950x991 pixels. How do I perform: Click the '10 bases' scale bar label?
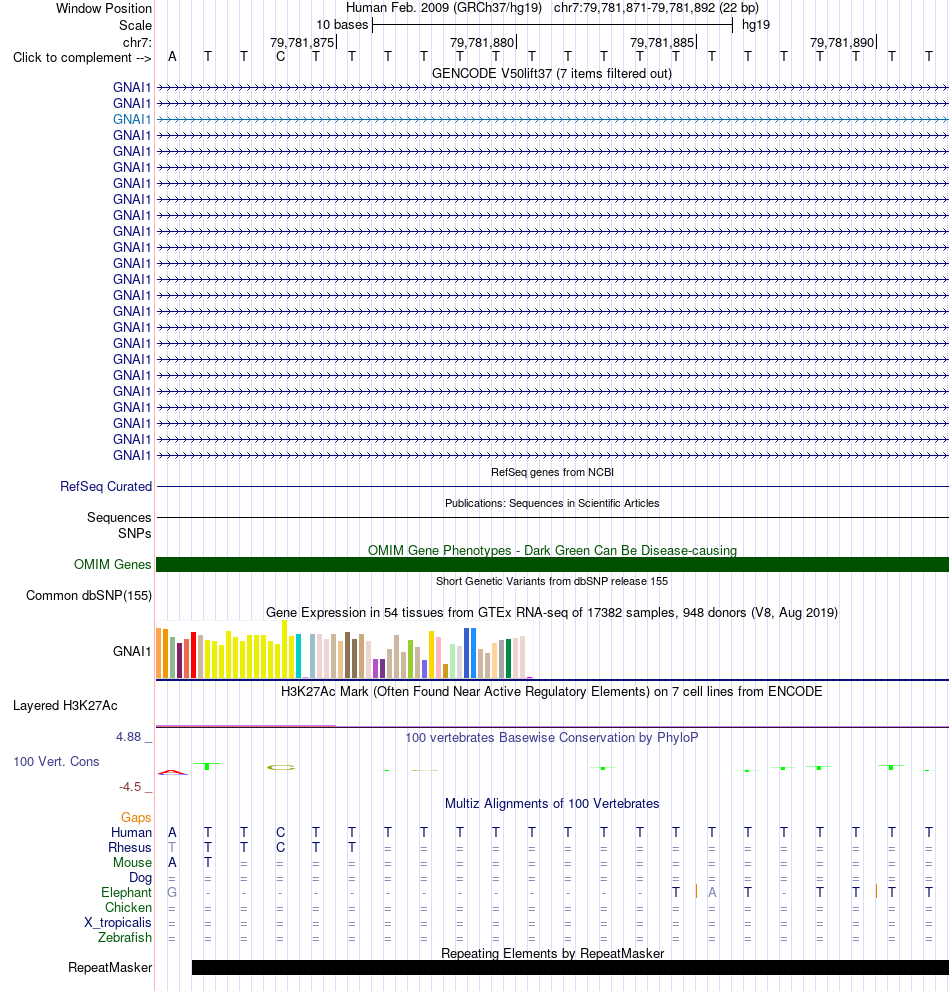tap(342, 25)
